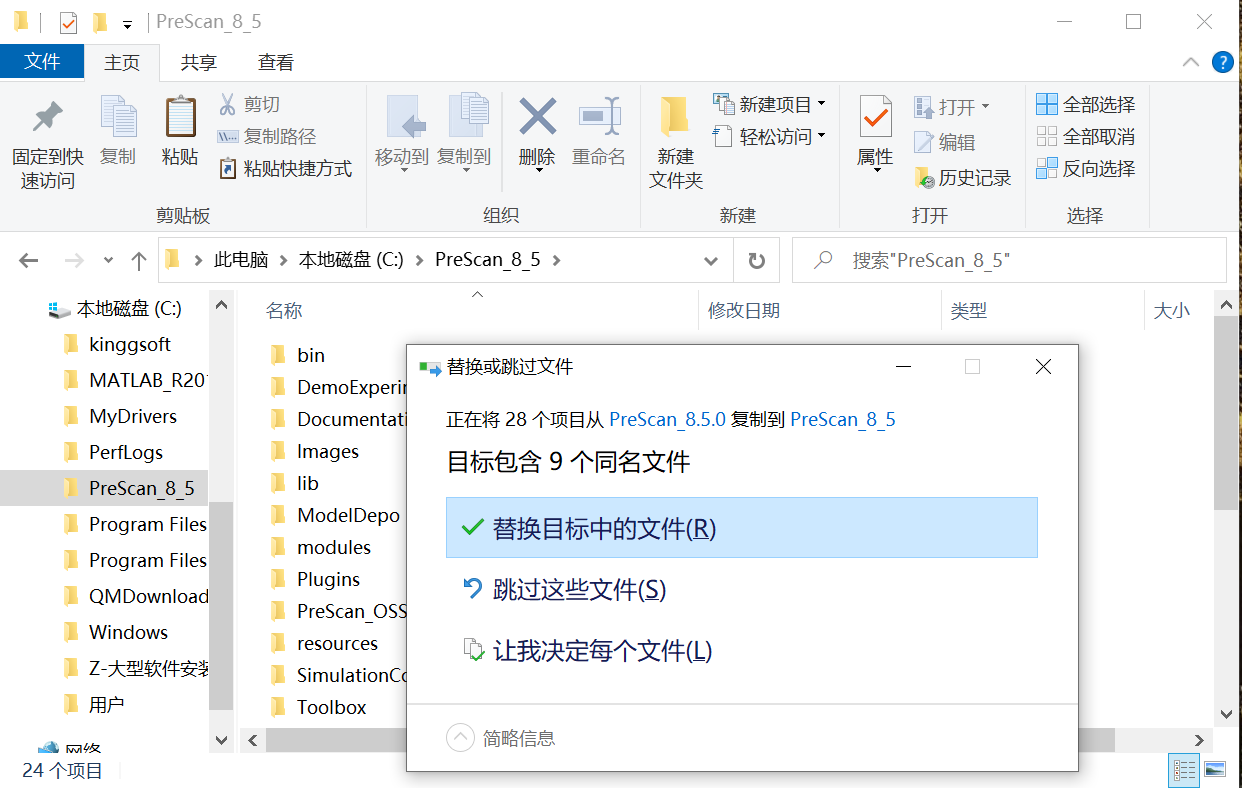Customize Quick Access Toolbar dropdown arrow

point(127,23)
